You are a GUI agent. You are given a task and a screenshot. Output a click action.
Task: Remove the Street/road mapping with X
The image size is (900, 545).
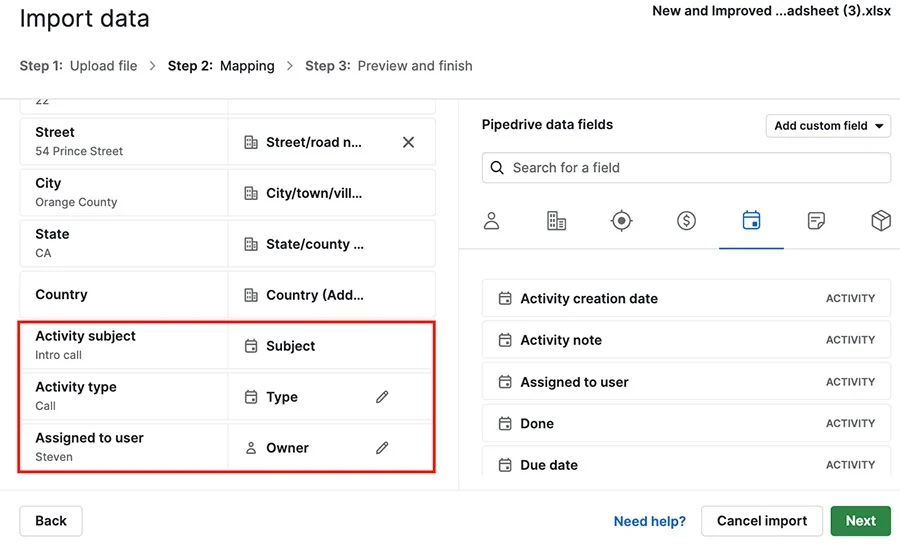pos(408,142)
